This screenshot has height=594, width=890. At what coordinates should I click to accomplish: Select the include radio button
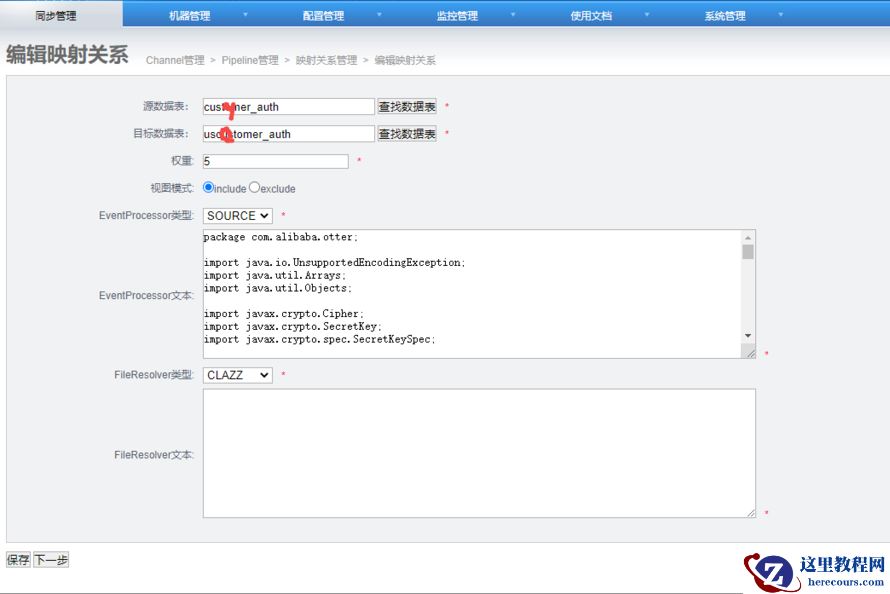pos(208,187)
